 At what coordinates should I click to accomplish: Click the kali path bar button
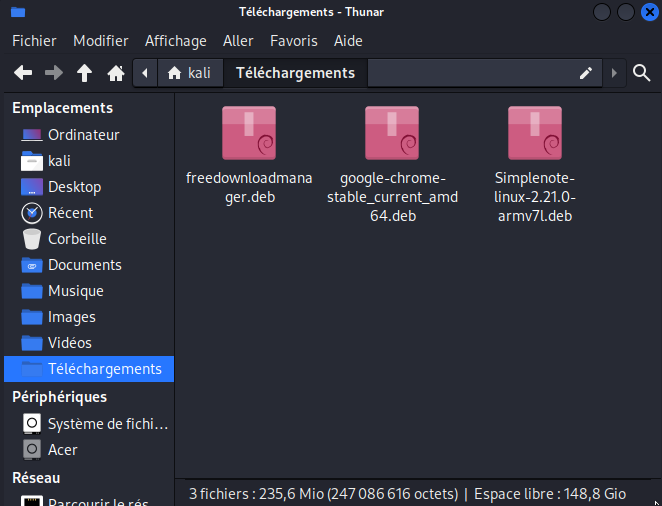tap(190, 73)
